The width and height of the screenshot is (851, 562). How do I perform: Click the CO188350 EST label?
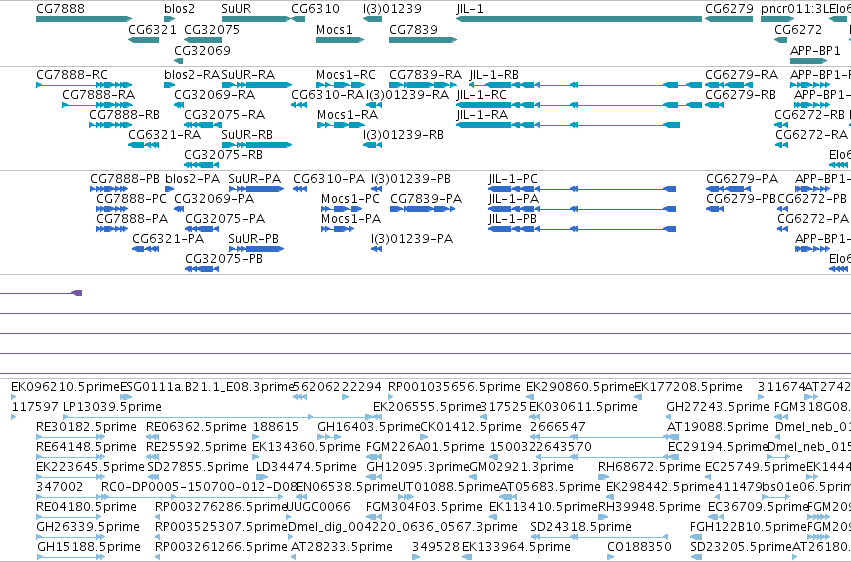click(x=639, y=546)
